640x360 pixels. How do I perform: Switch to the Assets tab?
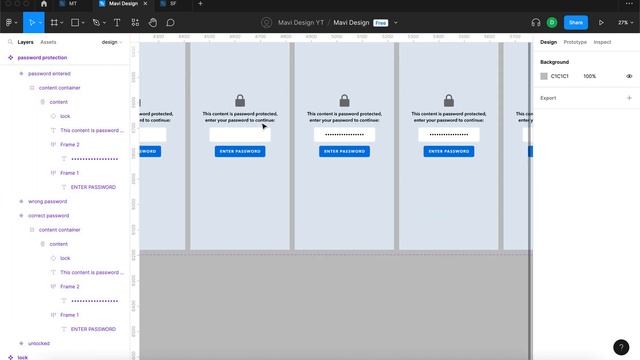(48, 42)
